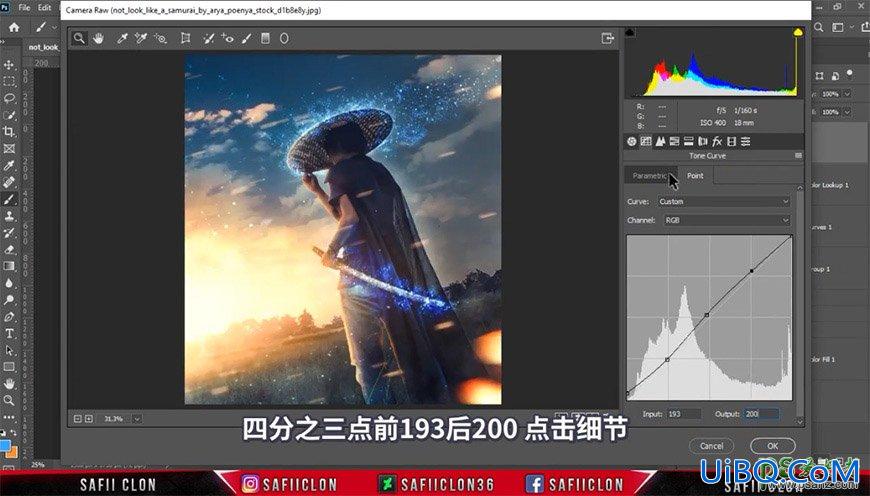Select Photoshop Crop tool
This screenshot has width=870, height=496.
click(x=9, y=131)
